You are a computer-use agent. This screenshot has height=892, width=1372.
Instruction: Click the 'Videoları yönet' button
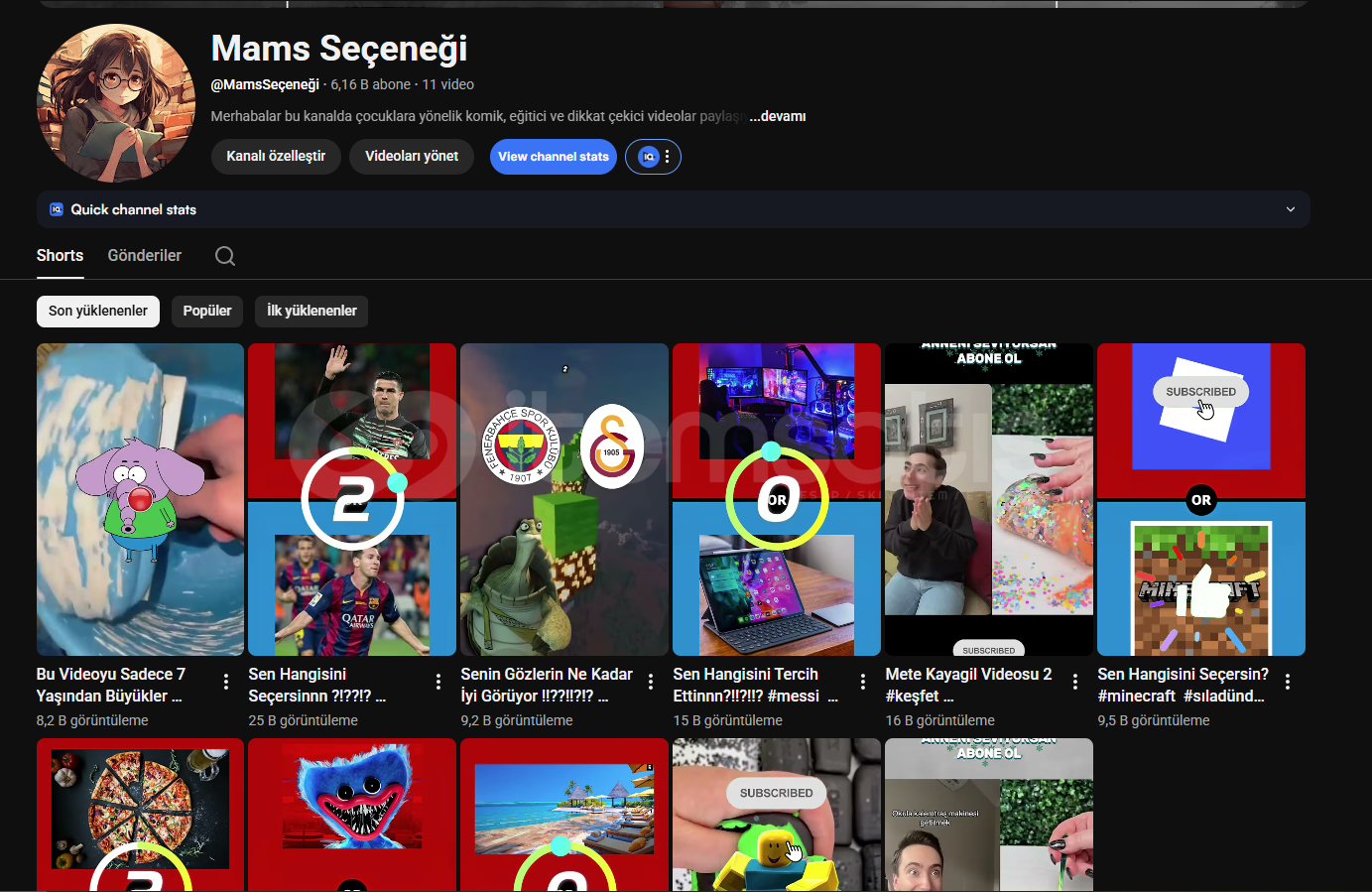click(412, 157)
